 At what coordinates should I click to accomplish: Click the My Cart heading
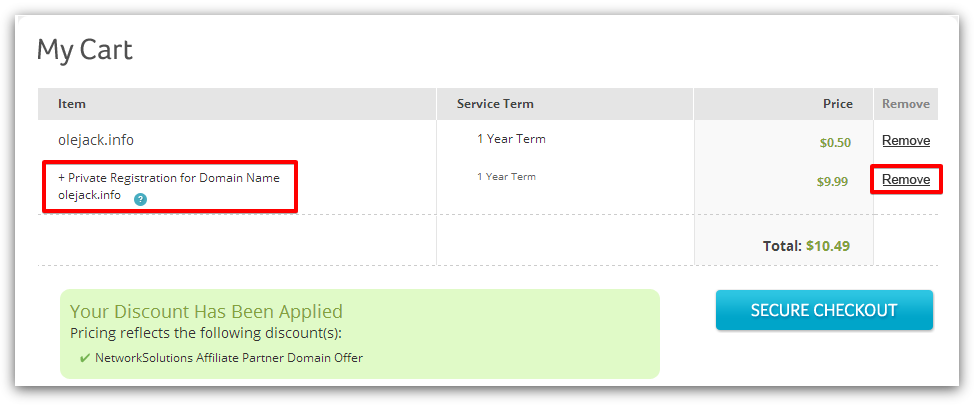(x=84, y=50)
